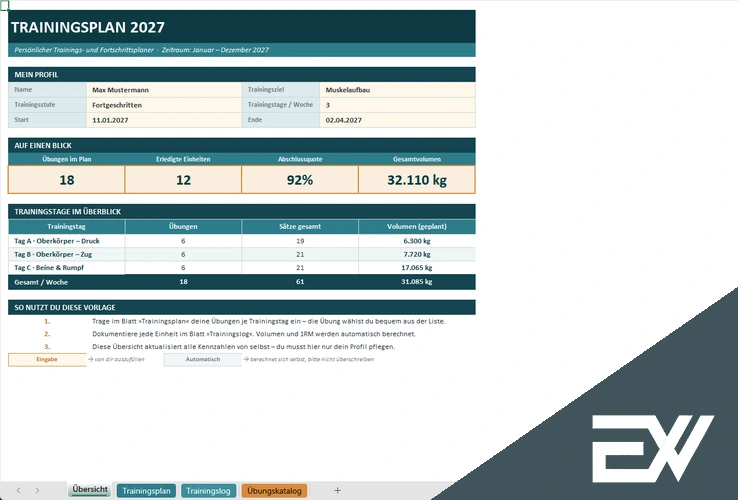Click instruction line starting 'Diese Übersicht aktualisiert'
738x500 pixels.
pos(243,347)
